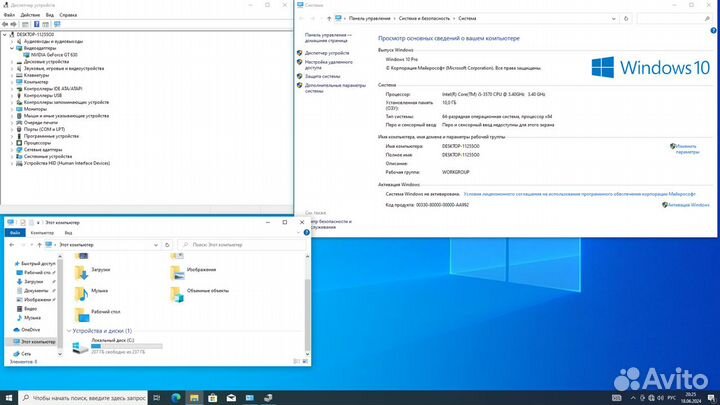This screenshot has height=405, width=720.
Task: Click the Изменить параметры link
Action: (x=686, y=149)
